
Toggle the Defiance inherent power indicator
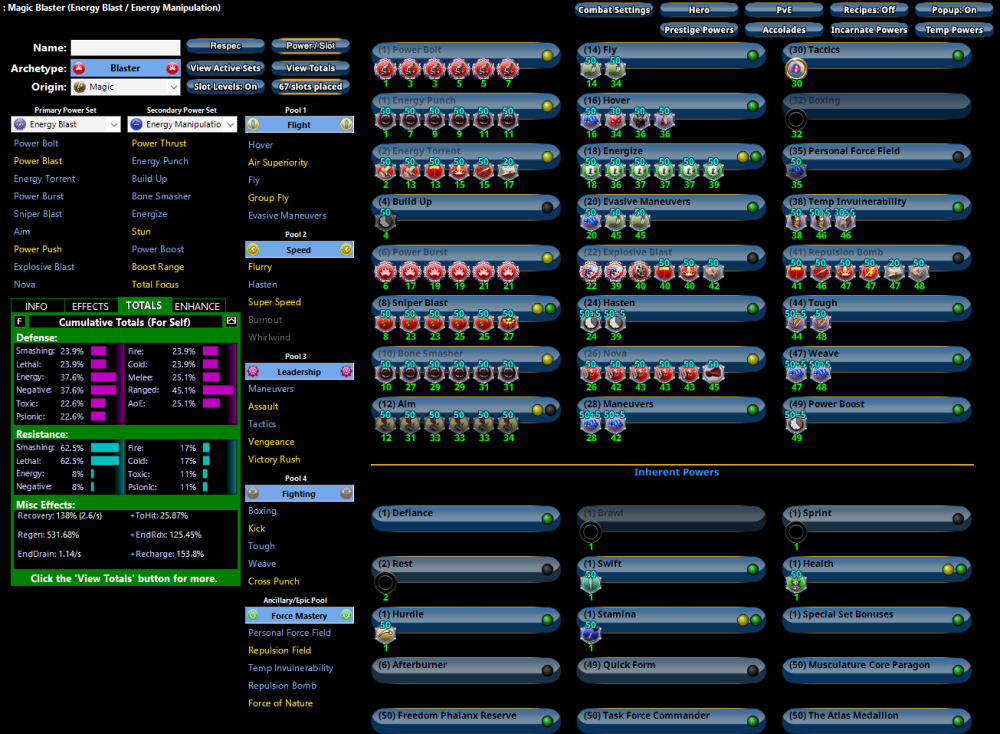tap(547, 518)
